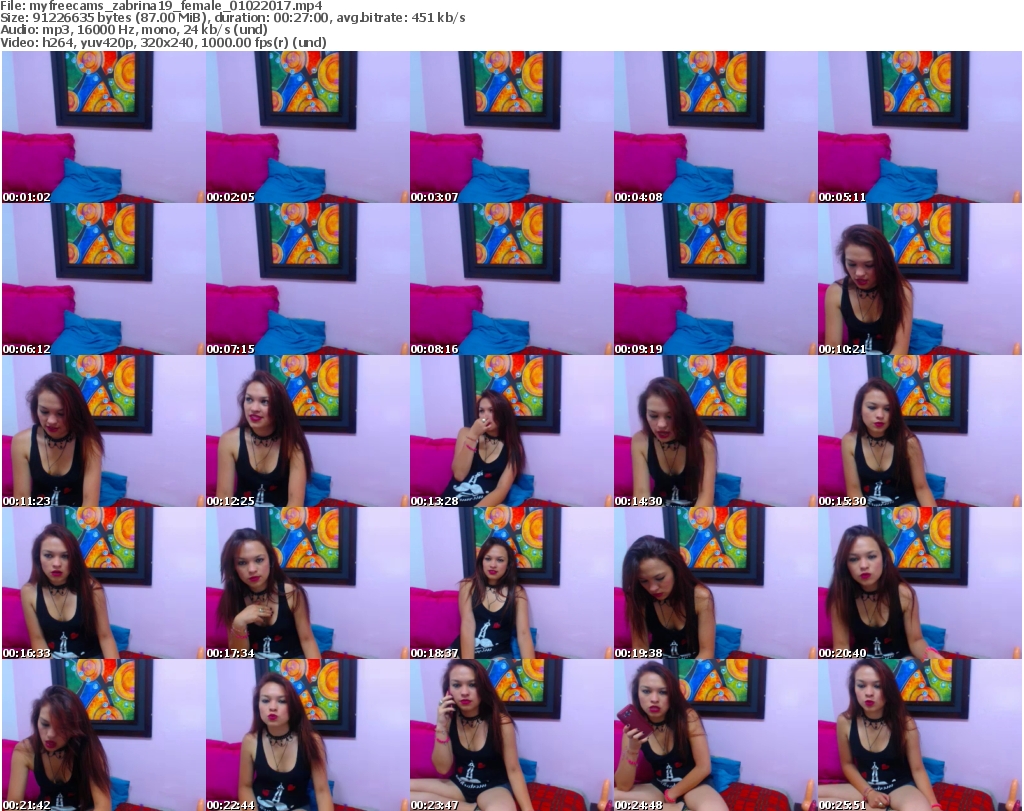Open the 00:14:30 frame
Viewport: 1024px width, 811px height.
click(x=716, y=432)
